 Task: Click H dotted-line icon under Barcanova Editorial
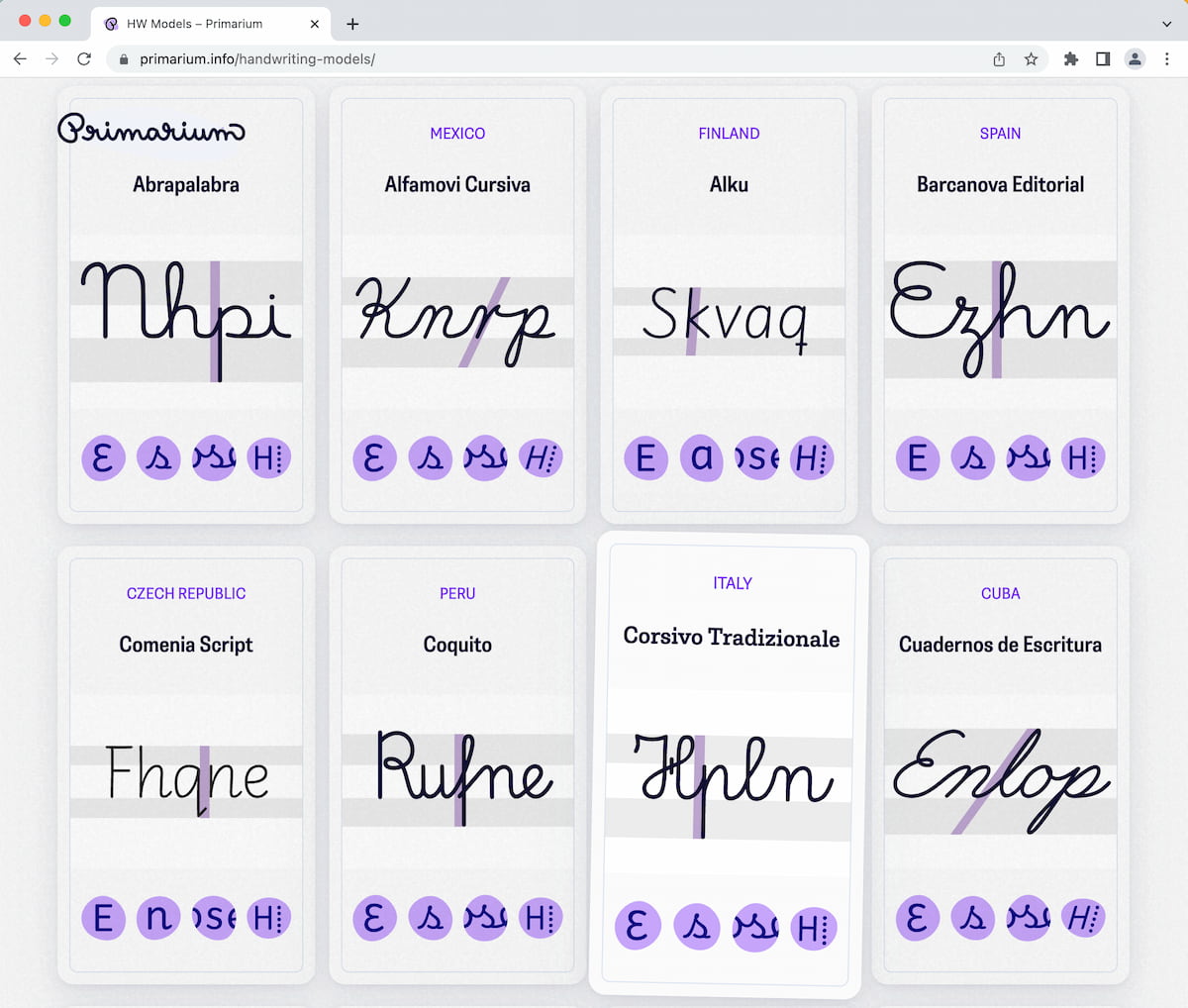(x=1082, y=458)
